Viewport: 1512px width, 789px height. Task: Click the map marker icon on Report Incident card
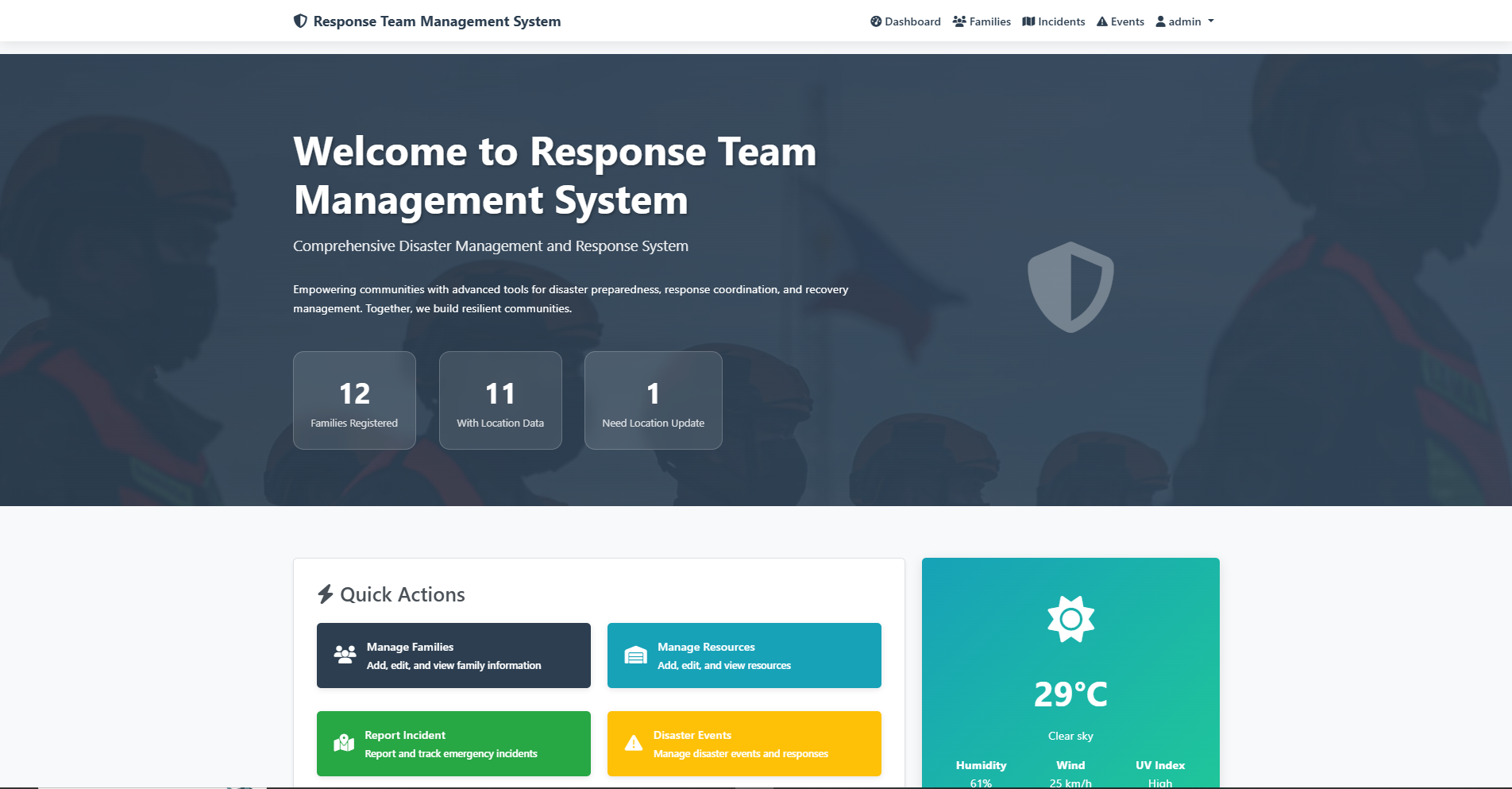click(345, 743)
